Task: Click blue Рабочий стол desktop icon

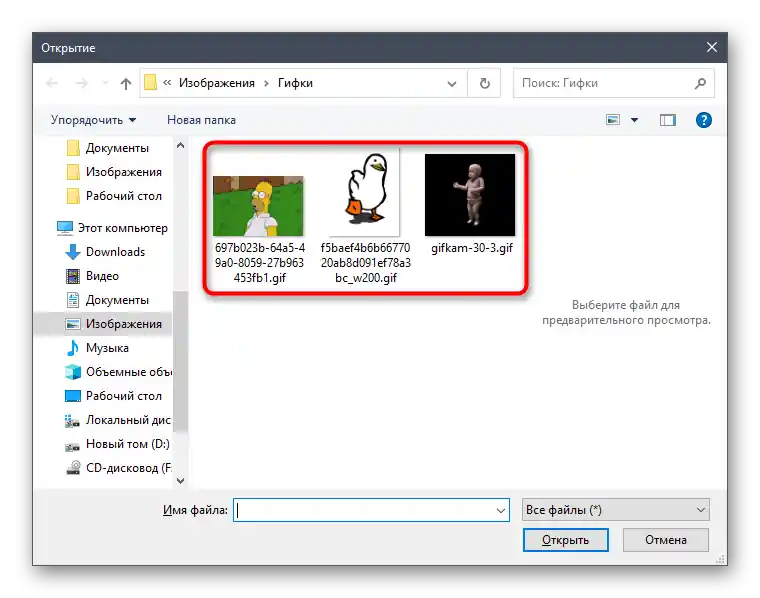Action: click(73, 396)
